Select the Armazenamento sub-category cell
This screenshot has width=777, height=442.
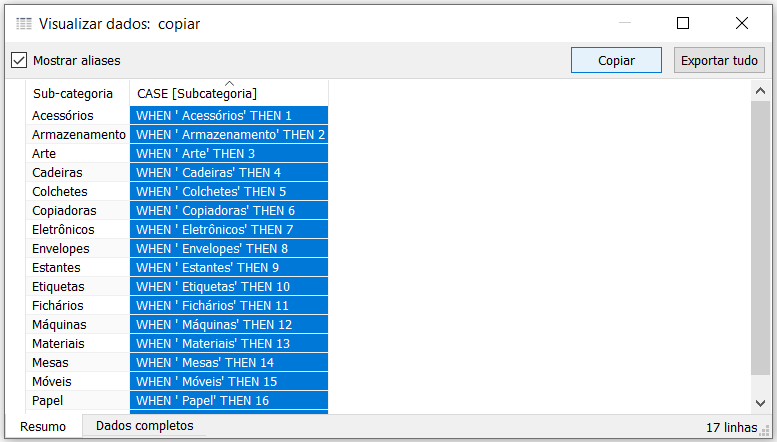[x=78, y=134]
